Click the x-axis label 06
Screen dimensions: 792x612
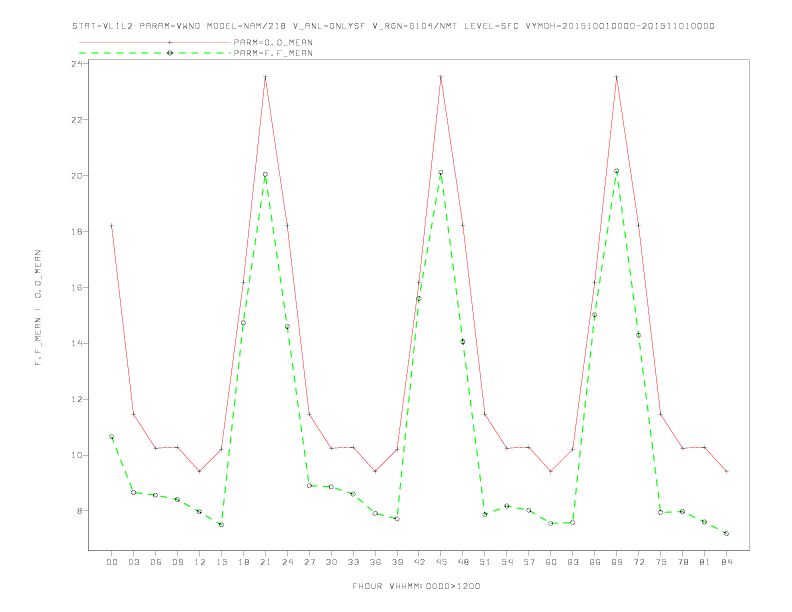(156, 562)
